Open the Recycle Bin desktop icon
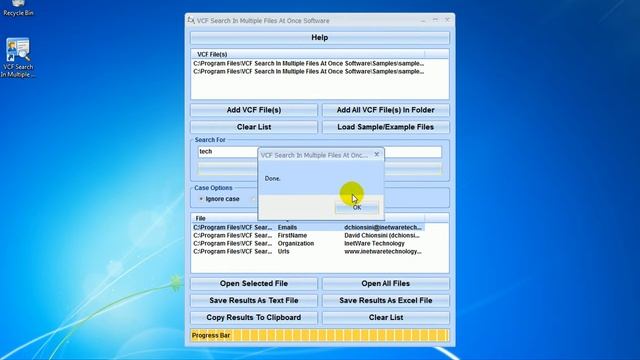Screen dimensions: 640x360 [18, 8]
